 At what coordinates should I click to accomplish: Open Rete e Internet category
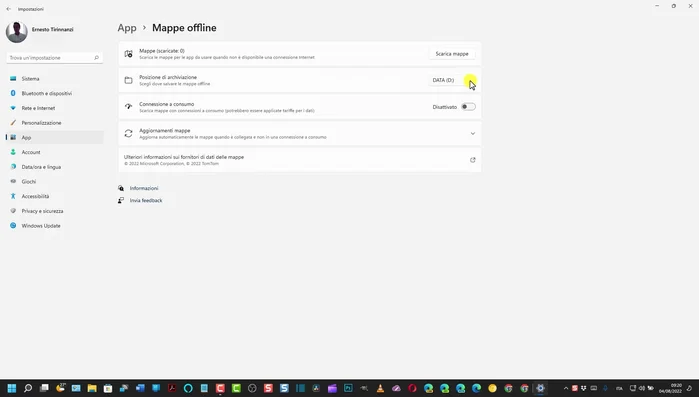tap(55, 108)
